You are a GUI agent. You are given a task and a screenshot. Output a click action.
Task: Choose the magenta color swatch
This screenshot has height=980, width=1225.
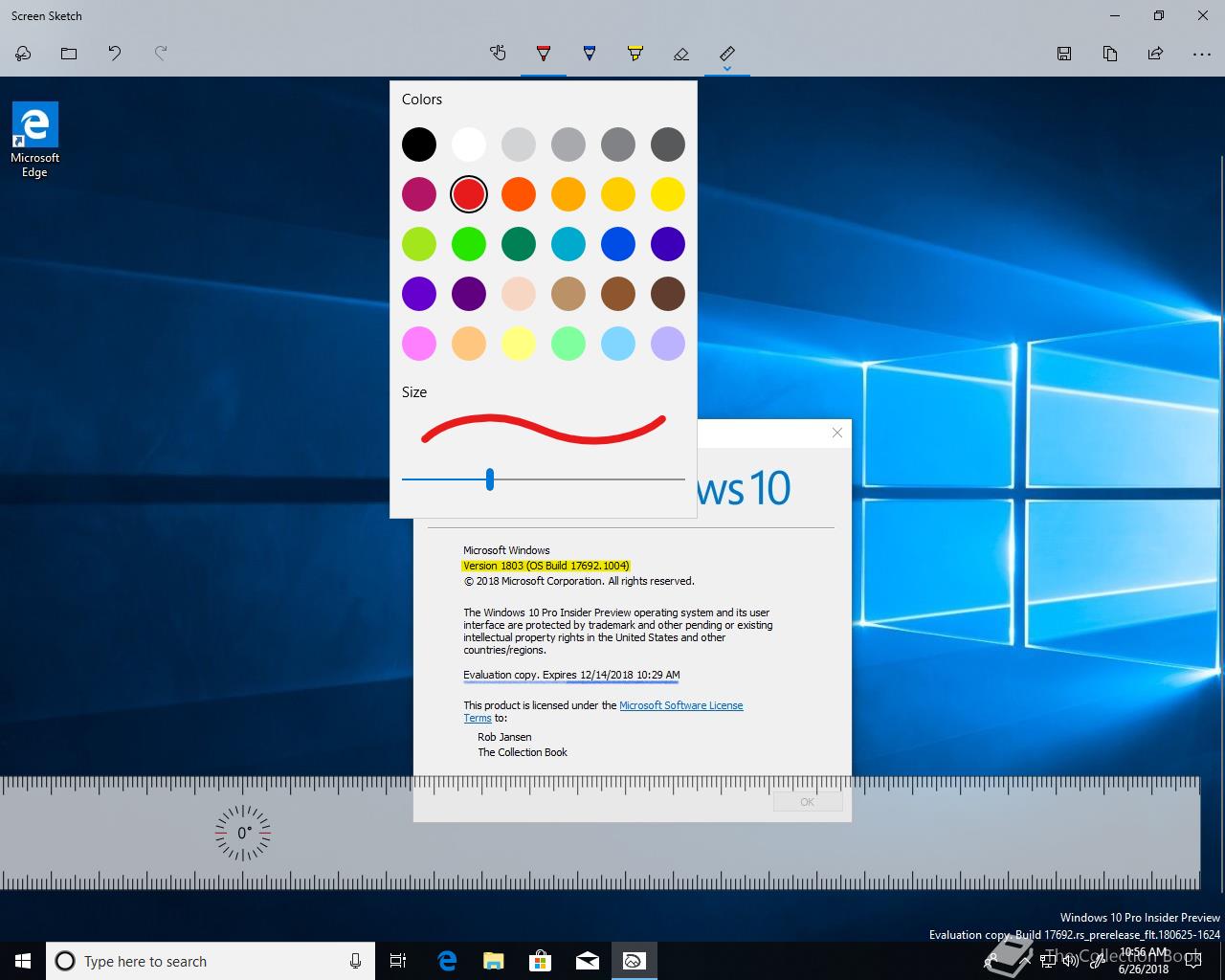coord(419,194)
